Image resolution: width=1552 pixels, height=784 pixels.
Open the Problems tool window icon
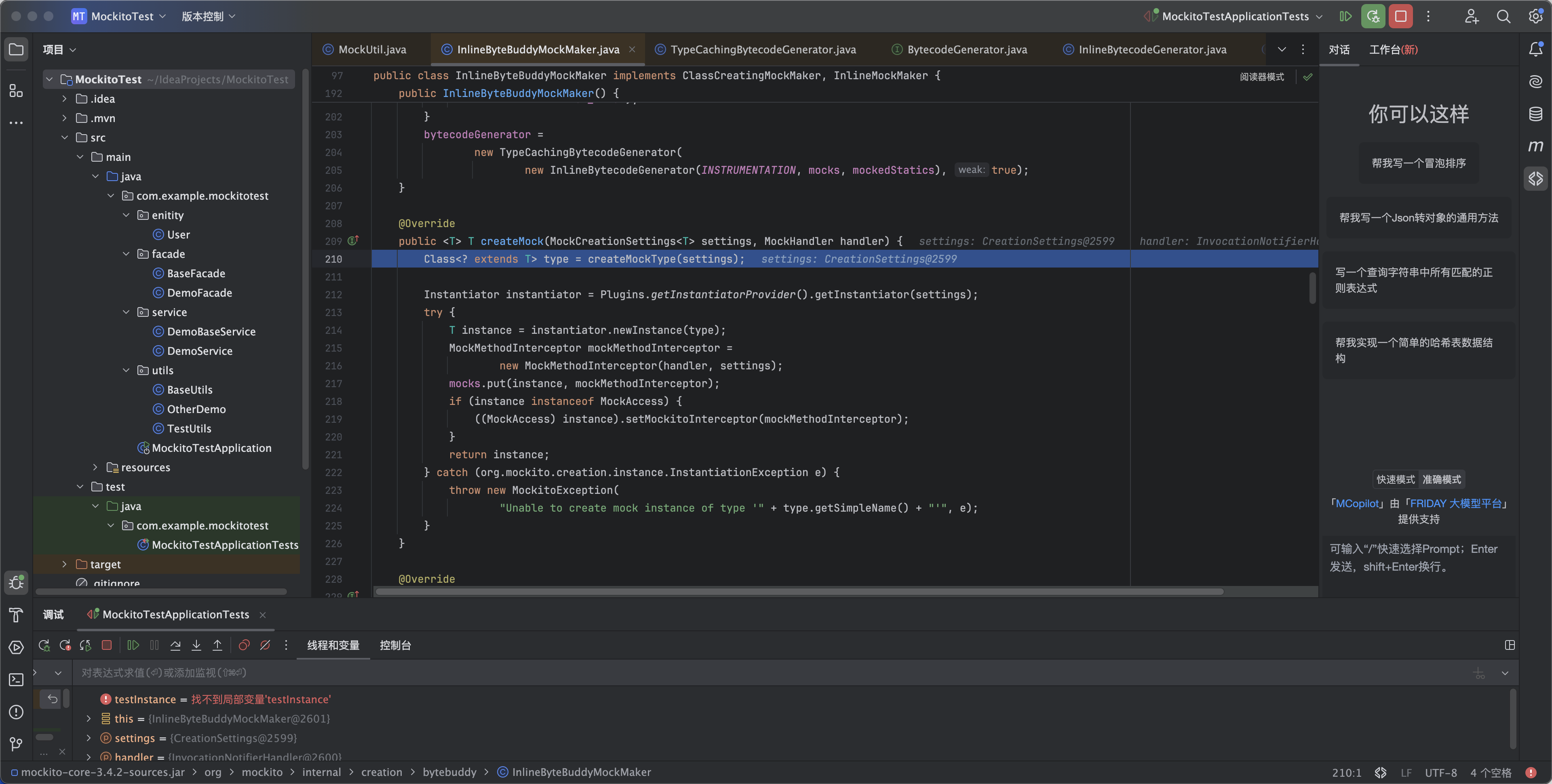(16, 712)
